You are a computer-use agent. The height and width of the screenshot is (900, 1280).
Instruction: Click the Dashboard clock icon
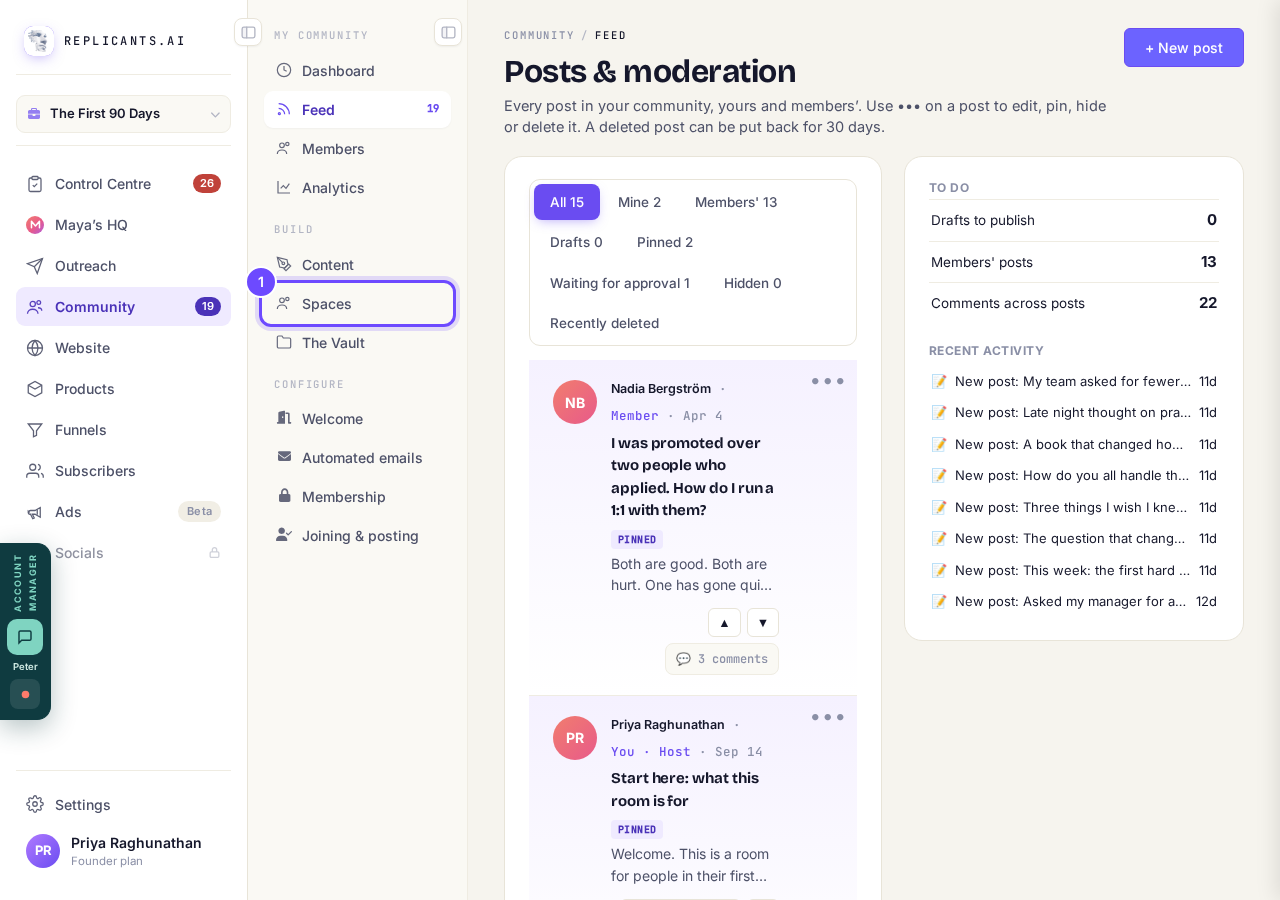click(x=284, y=70)
